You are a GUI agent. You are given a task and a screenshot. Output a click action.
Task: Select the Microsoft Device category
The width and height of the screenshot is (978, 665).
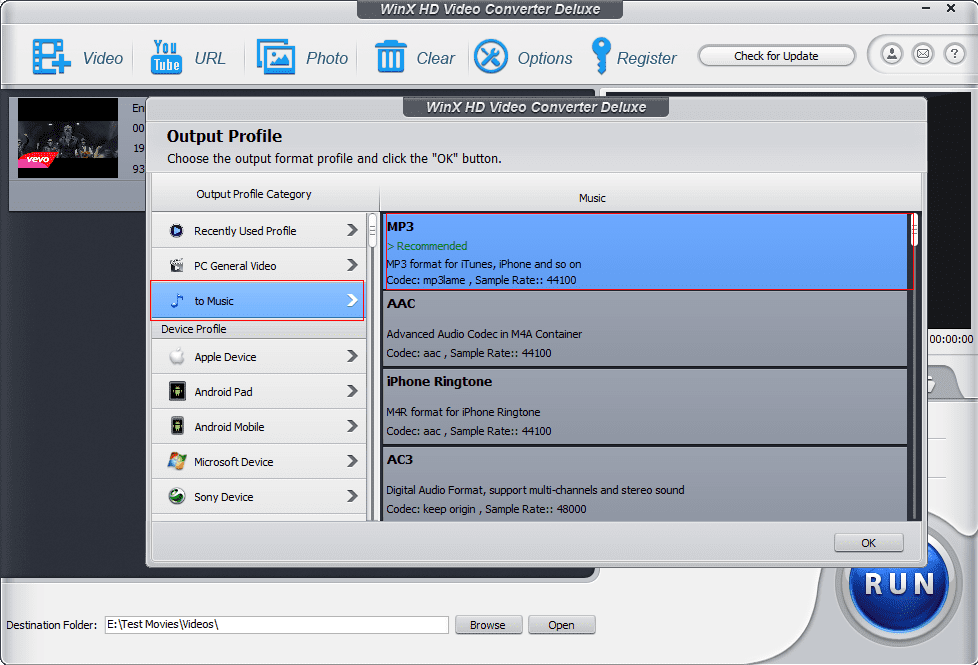click(259, 462)
